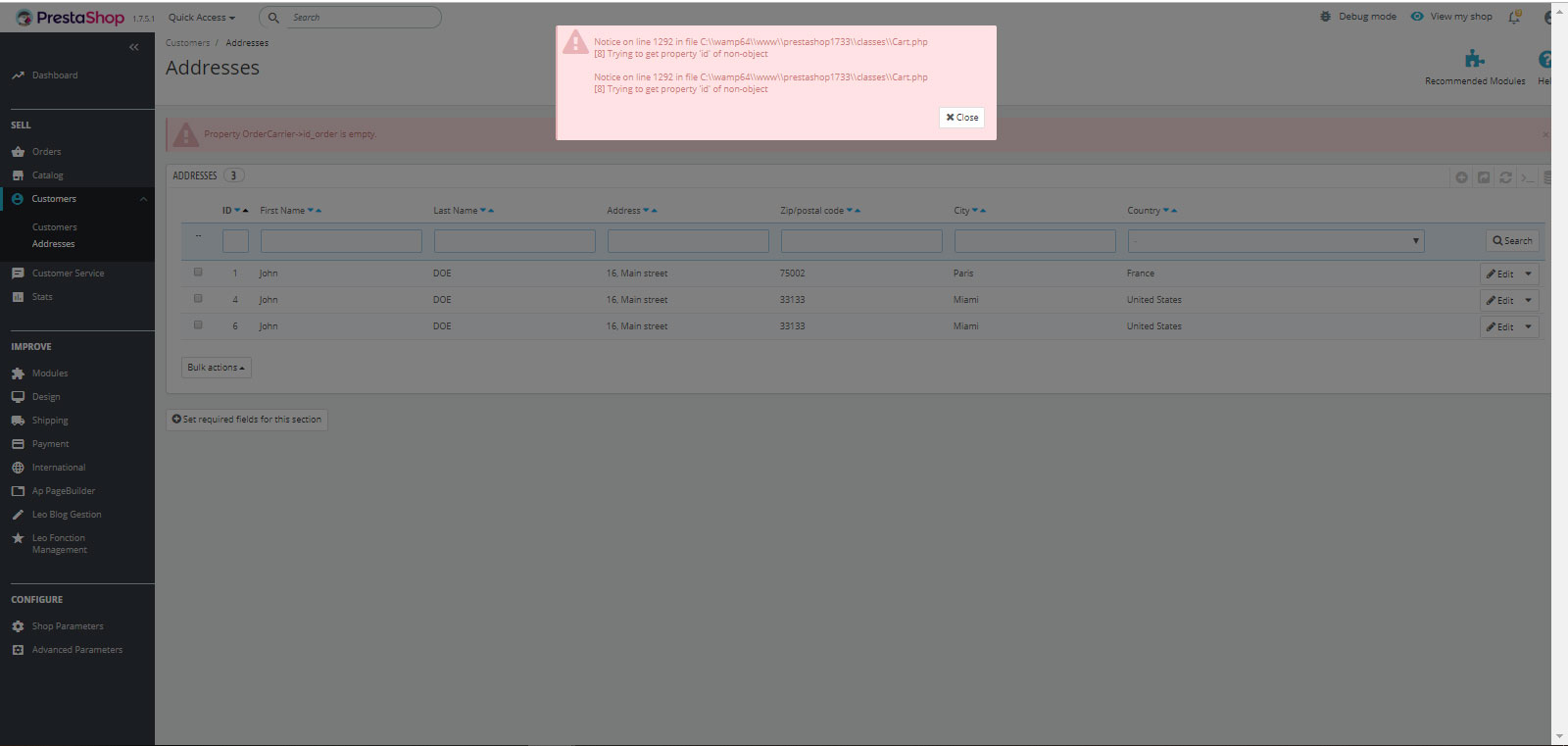Click page scrollbar down arrow
The image size is (1568, 746).
tap(1559, 736)
